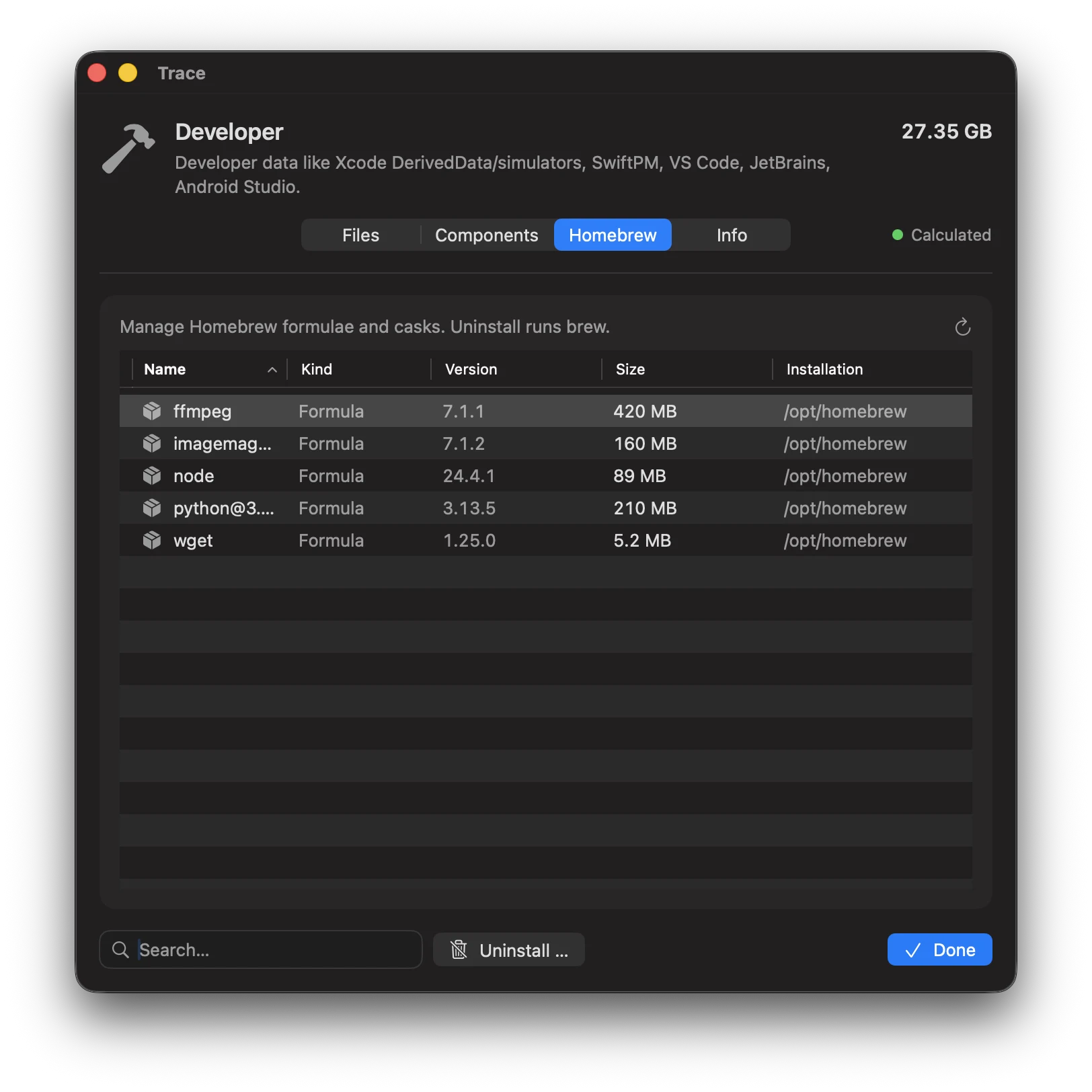Focus the Search input field
The width and height of the screenshot is (1092, 1092).
coord(261,949)
